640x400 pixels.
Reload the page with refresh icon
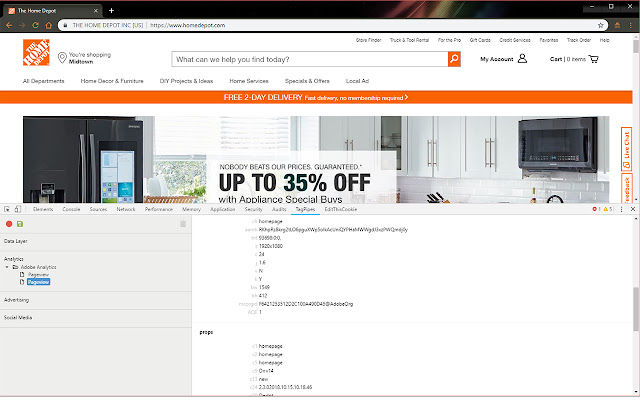36,25
